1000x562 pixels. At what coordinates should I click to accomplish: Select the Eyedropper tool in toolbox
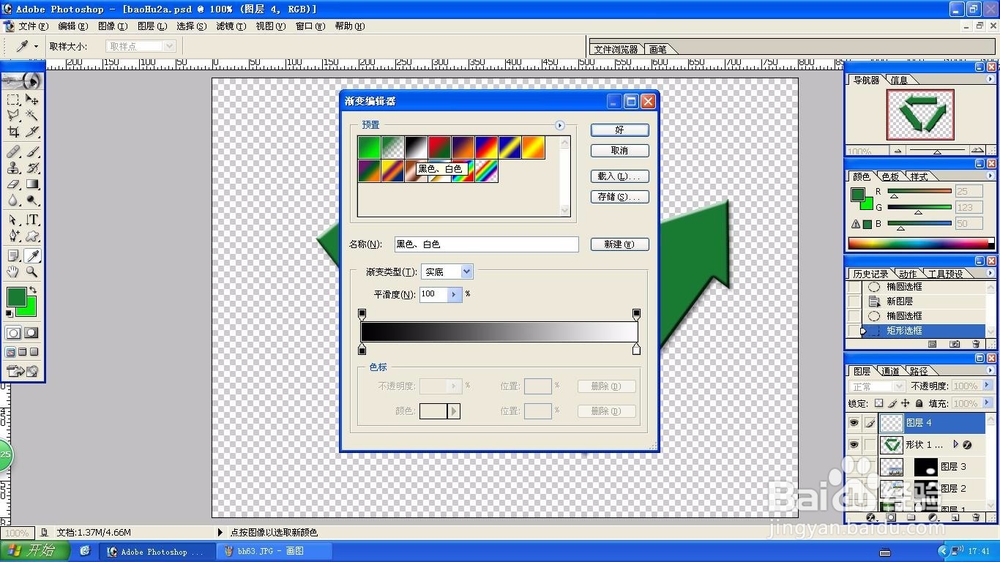[x=32, y=255]
